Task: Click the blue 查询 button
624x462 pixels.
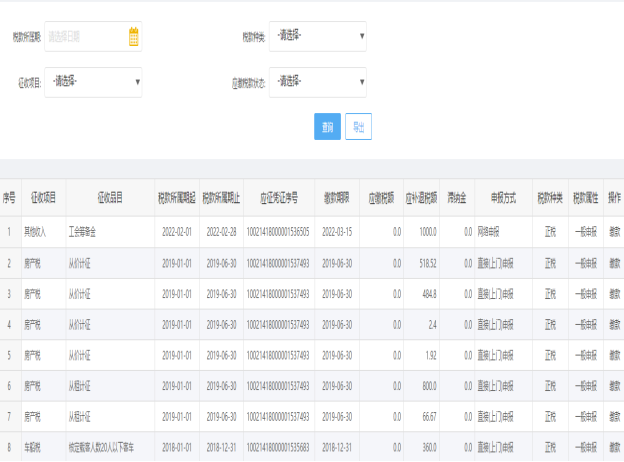Action: tap(327, 127)
